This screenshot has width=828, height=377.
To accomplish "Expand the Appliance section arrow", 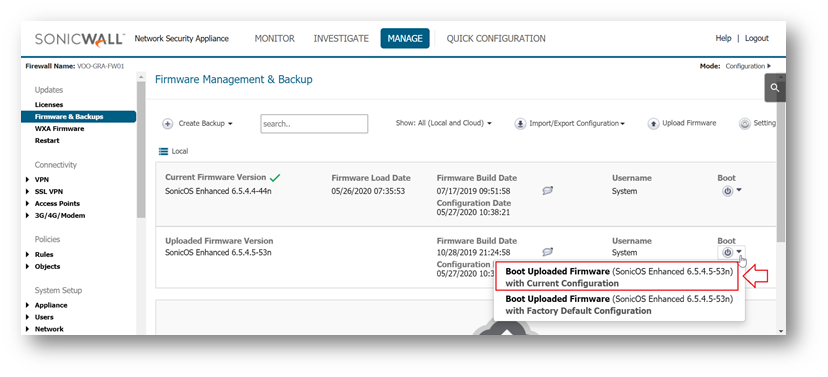I will 27,305.
